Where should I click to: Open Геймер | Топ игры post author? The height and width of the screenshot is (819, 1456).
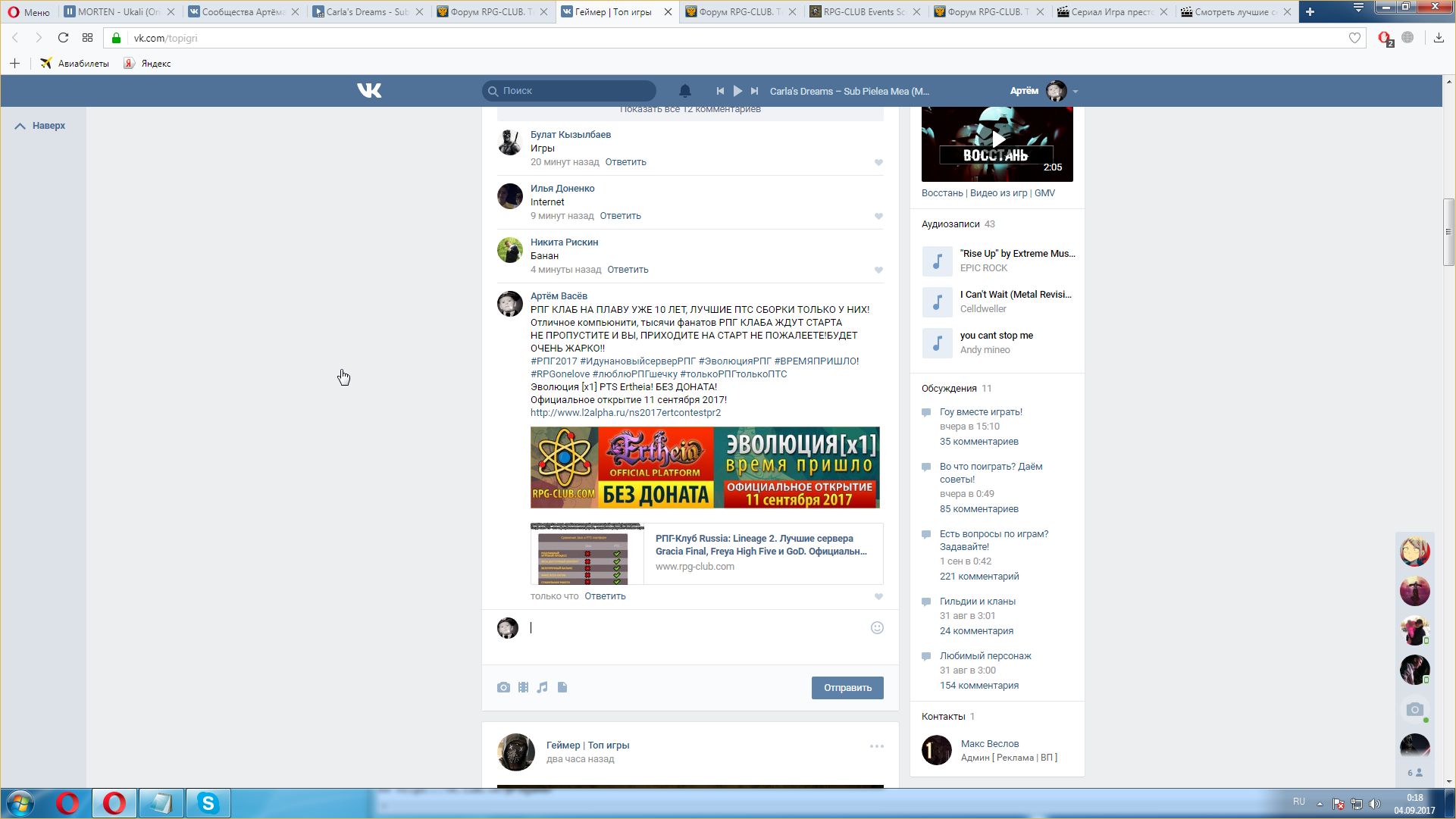pos(587,746)
